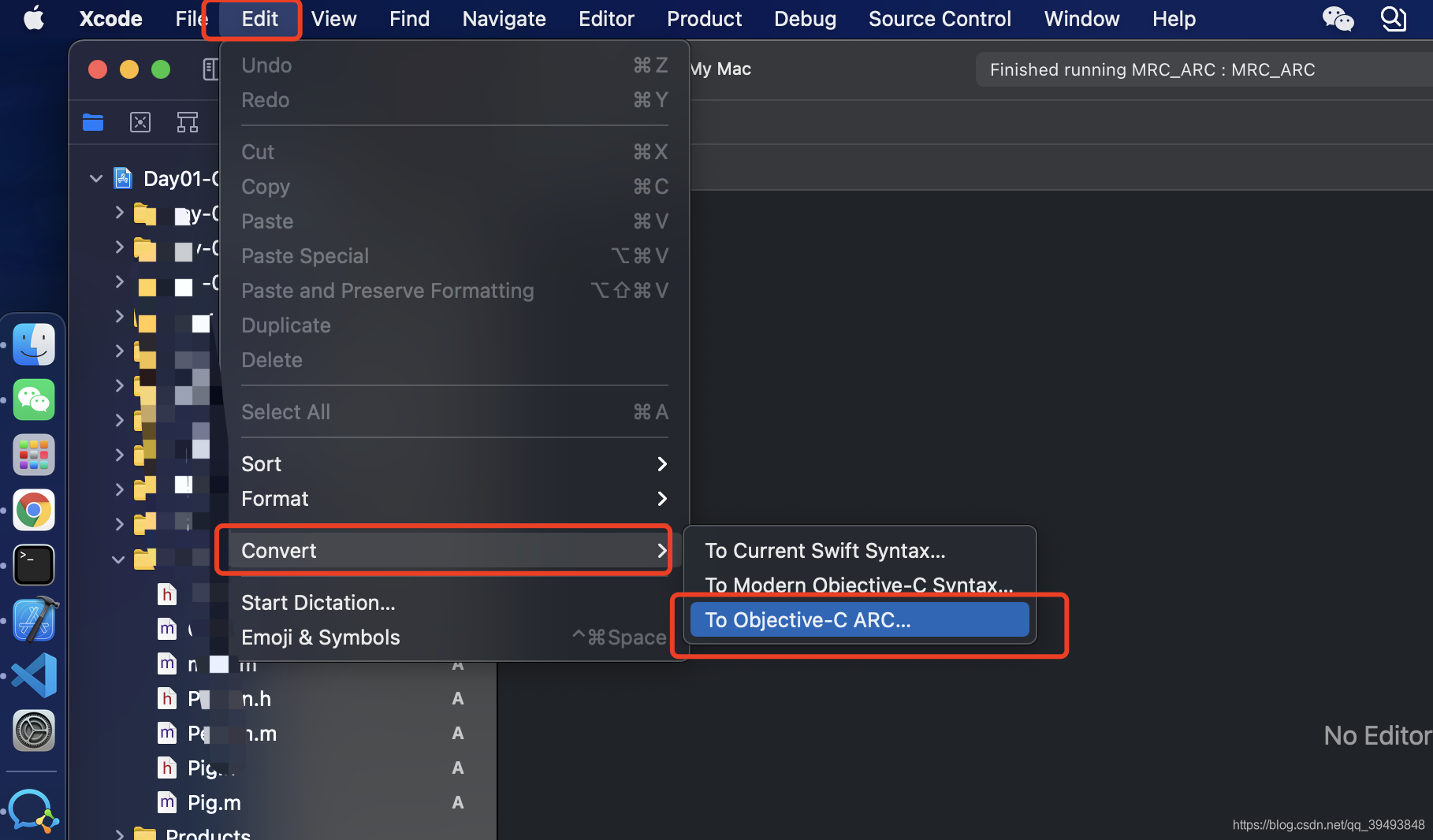Open the Find menu
Image resolution: width=1433 pixels, height=840 pixels.
(409, 19)
